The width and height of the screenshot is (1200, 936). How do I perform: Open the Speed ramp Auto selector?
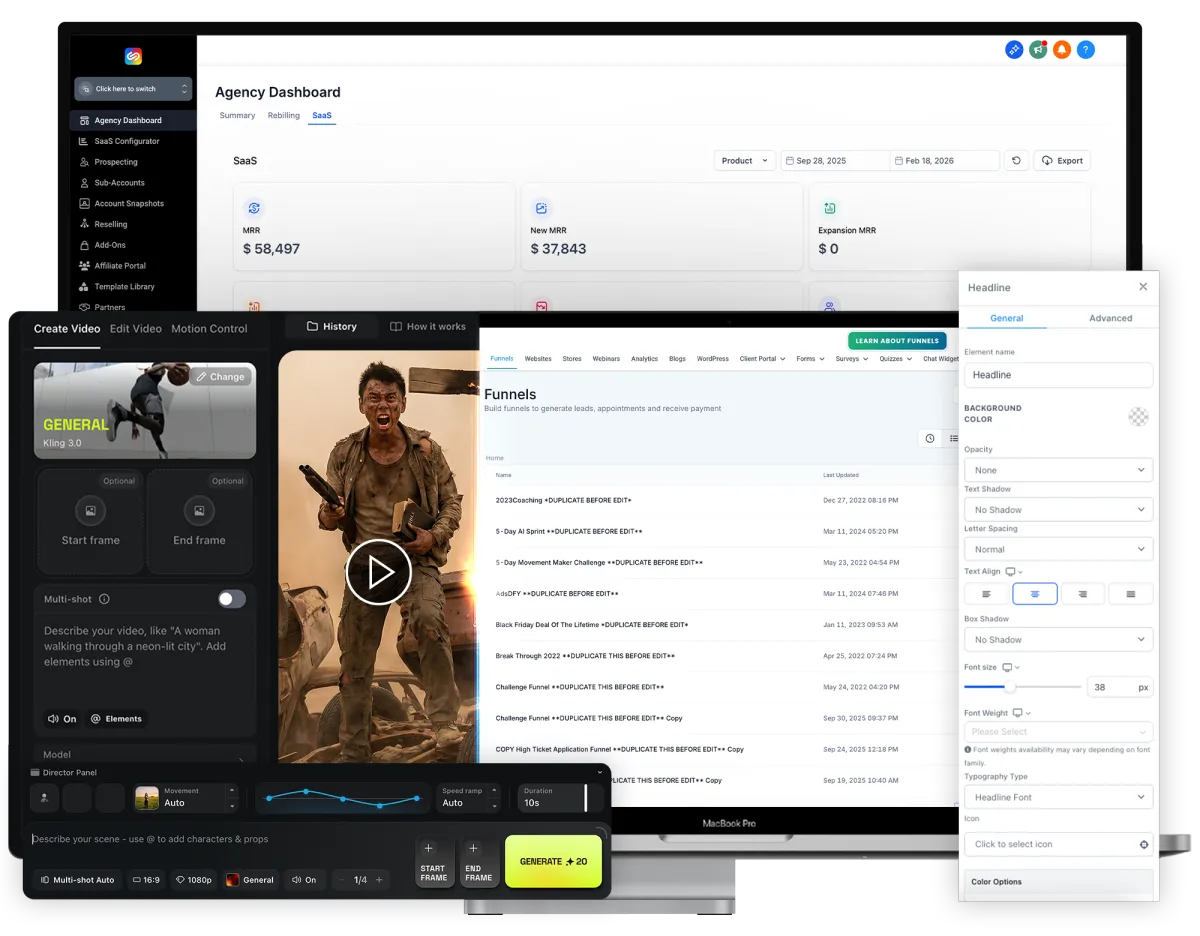pos(469,798)
